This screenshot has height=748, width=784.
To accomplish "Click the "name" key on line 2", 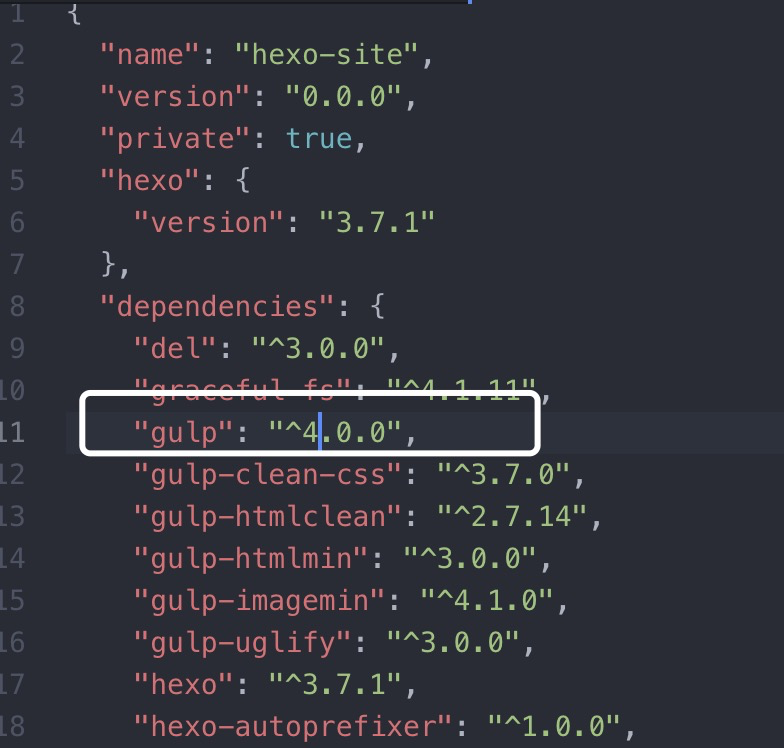I will 150,54.
